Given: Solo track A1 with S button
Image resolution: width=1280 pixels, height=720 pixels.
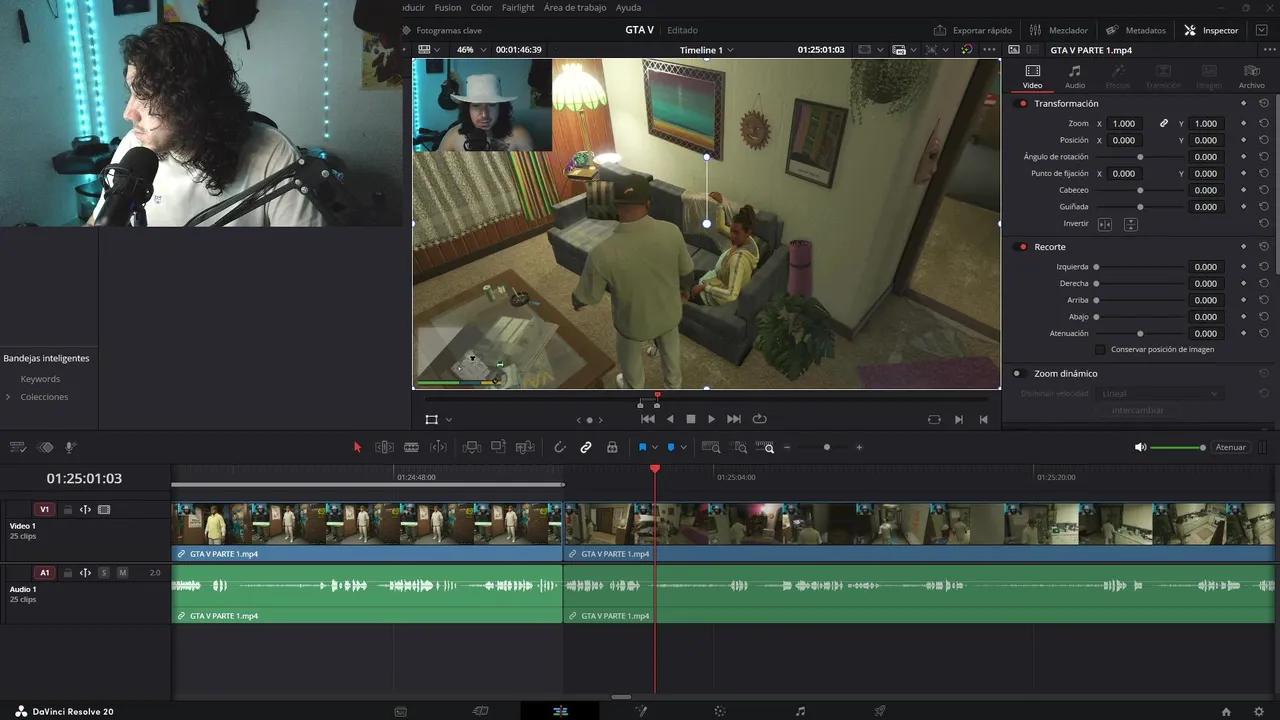Looking at the screenshot, I should [x=104, y=573].
